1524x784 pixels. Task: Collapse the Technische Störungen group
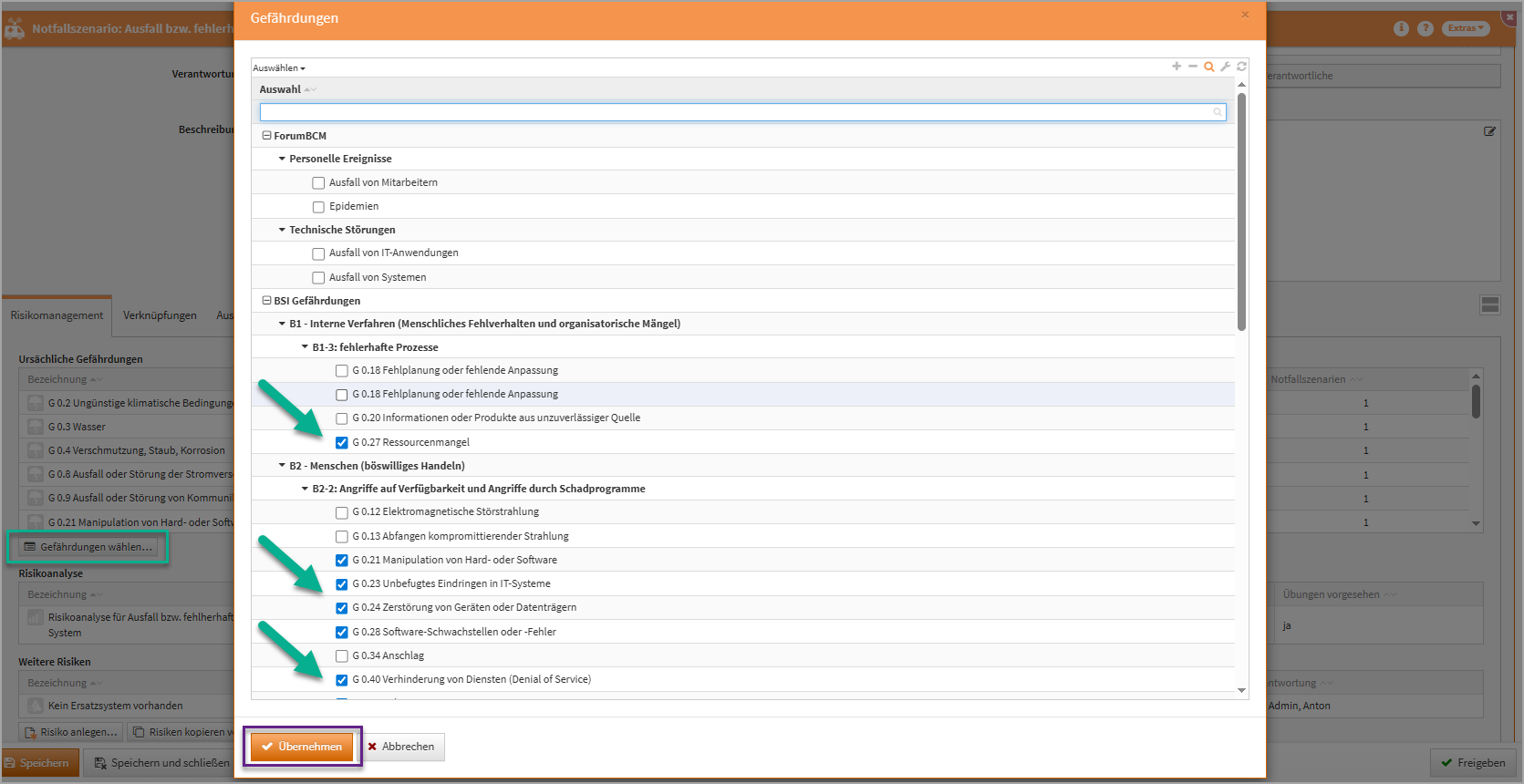[x=282, y=230]
